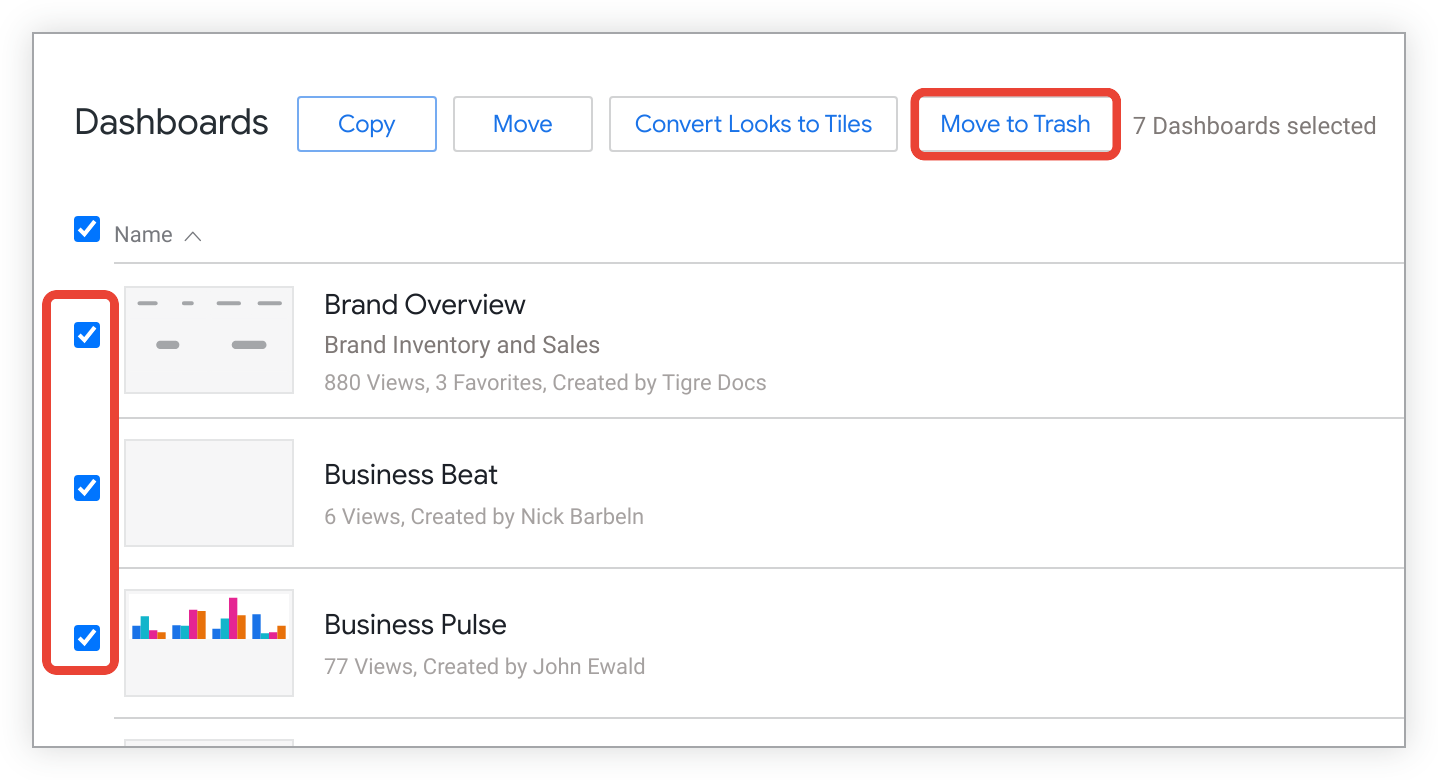
Task: Select Convert Looks to Tiles
Action: pos(753,124)
